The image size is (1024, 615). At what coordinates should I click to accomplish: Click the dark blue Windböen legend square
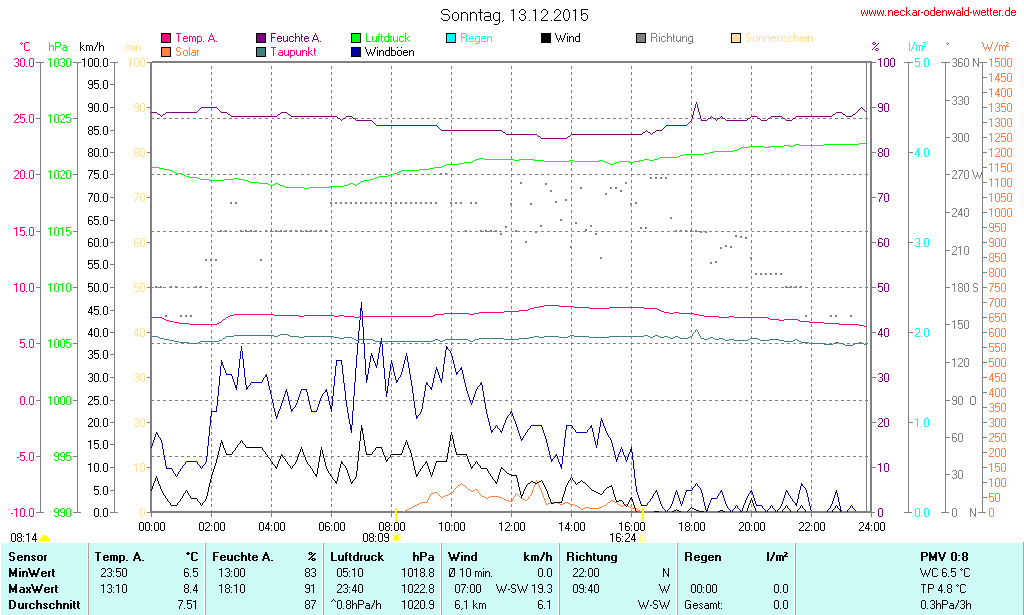pos(356,52)
